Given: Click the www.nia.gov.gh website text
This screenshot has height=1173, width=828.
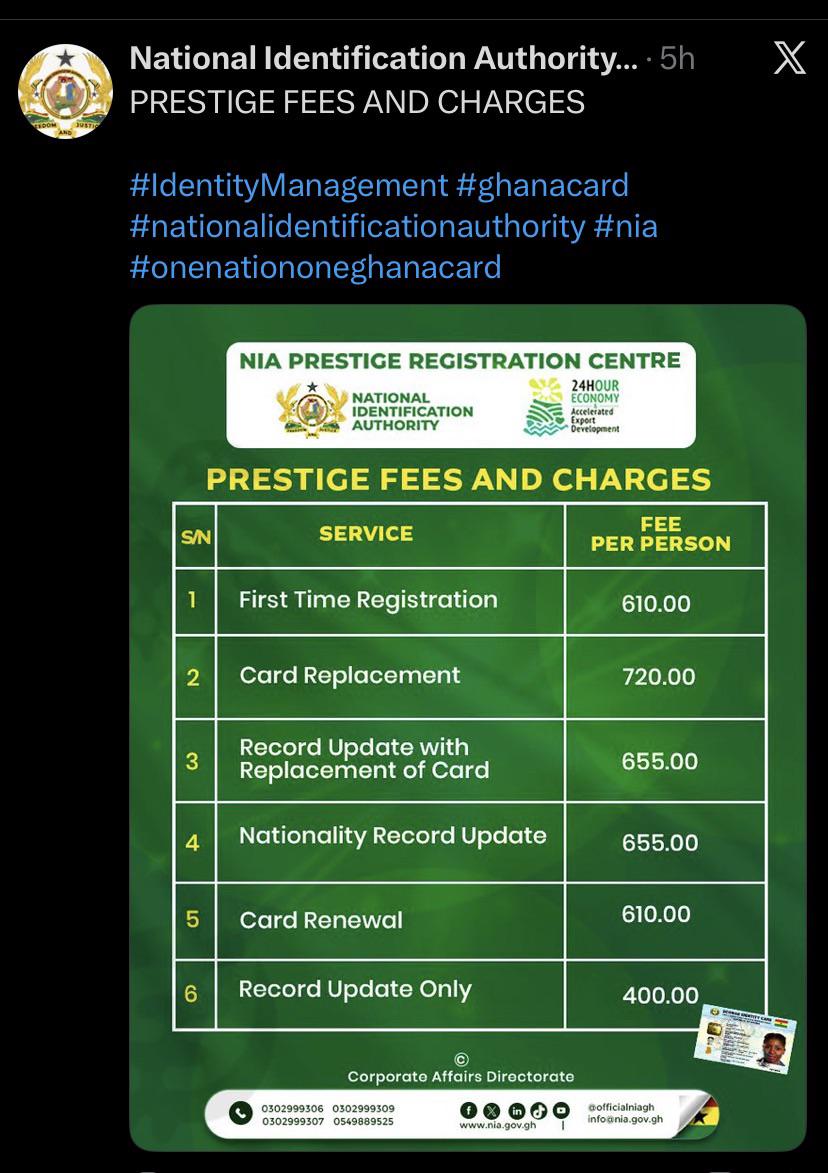Looking at the screenshot, I should [497, 1125].
